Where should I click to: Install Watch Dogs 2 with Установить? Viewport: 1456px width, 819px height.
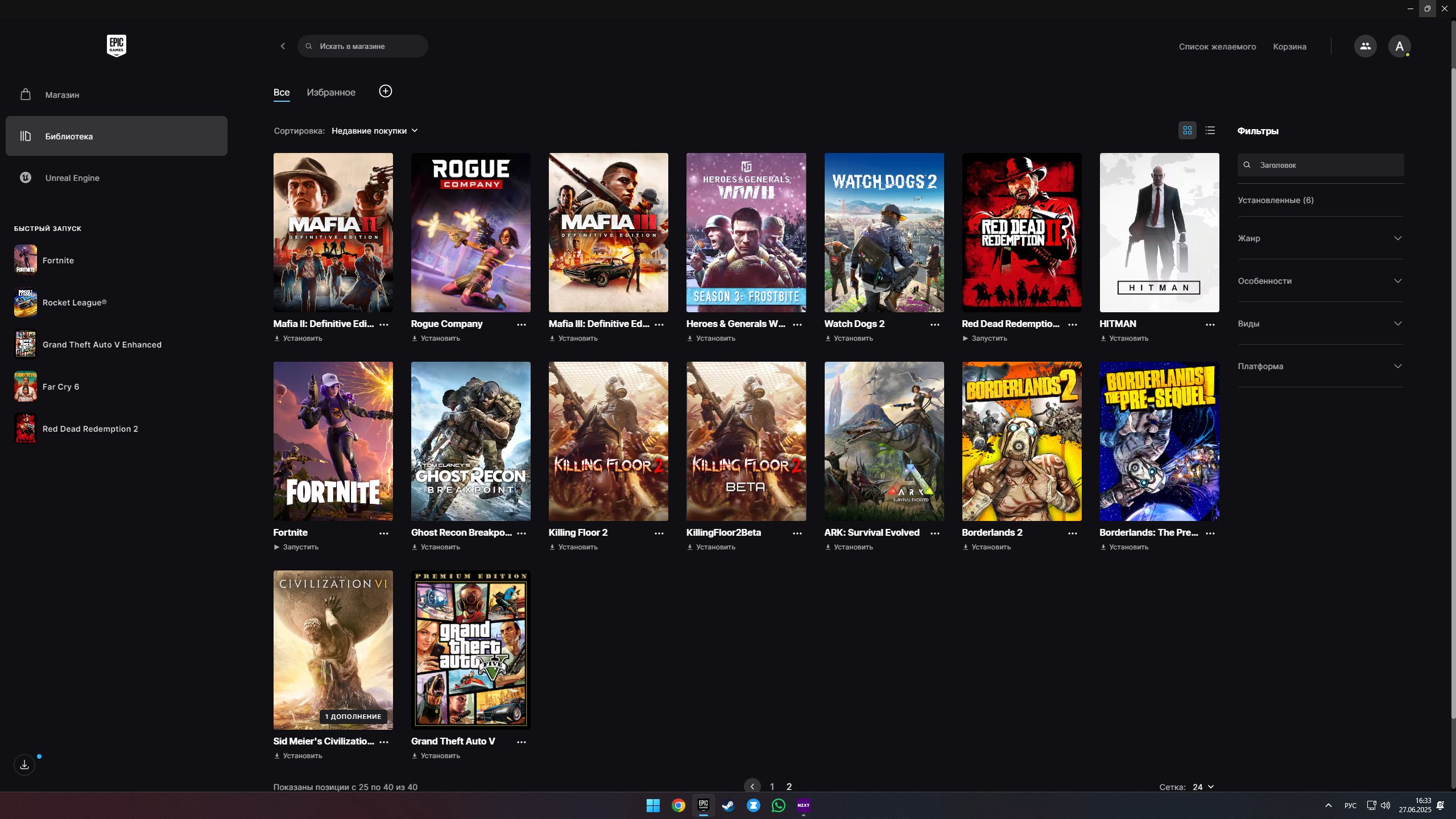[x=849, y=338]
